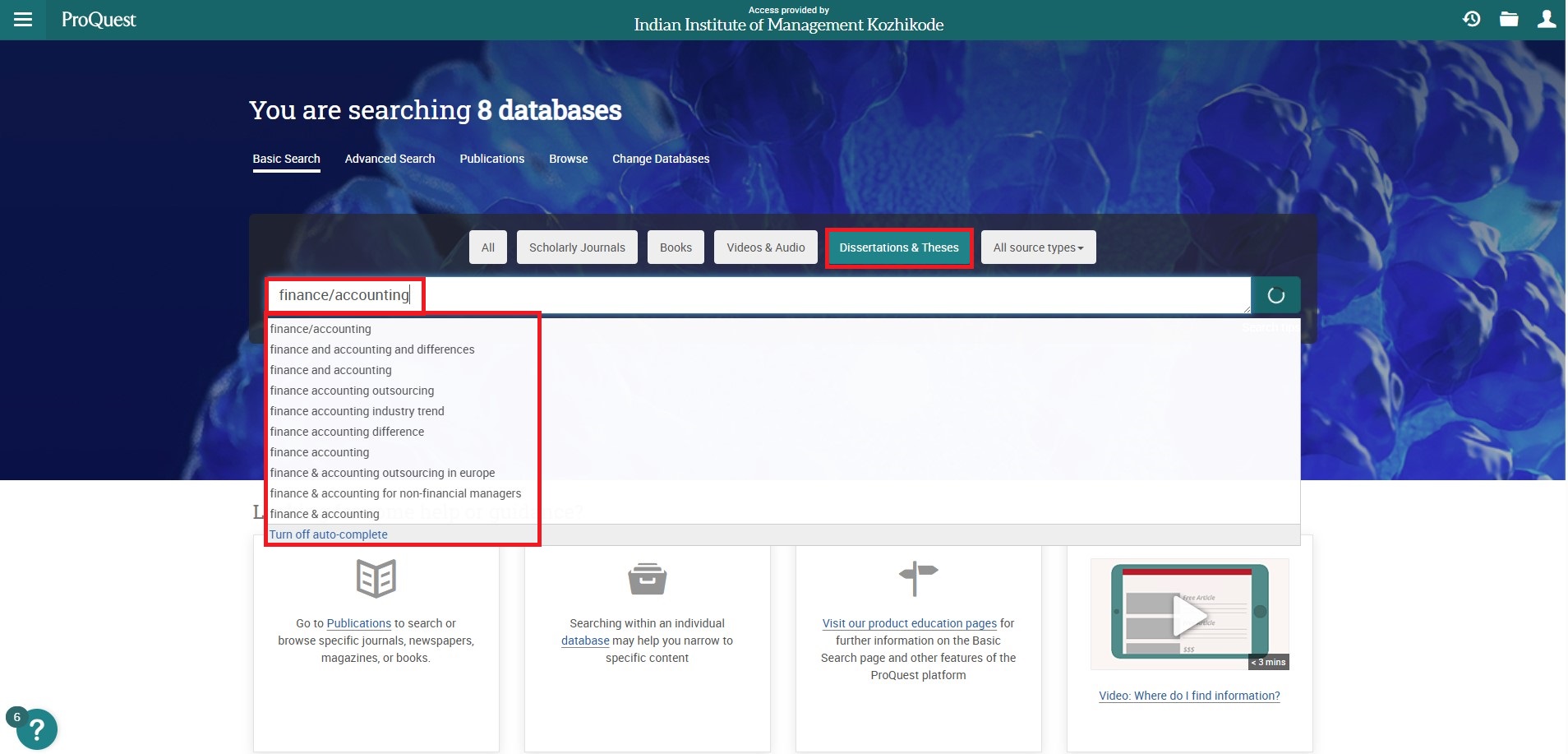This screenshot has height=754, width=1568.
Task: Click the ProQuest logo
Action: click(x=99, y=20)
